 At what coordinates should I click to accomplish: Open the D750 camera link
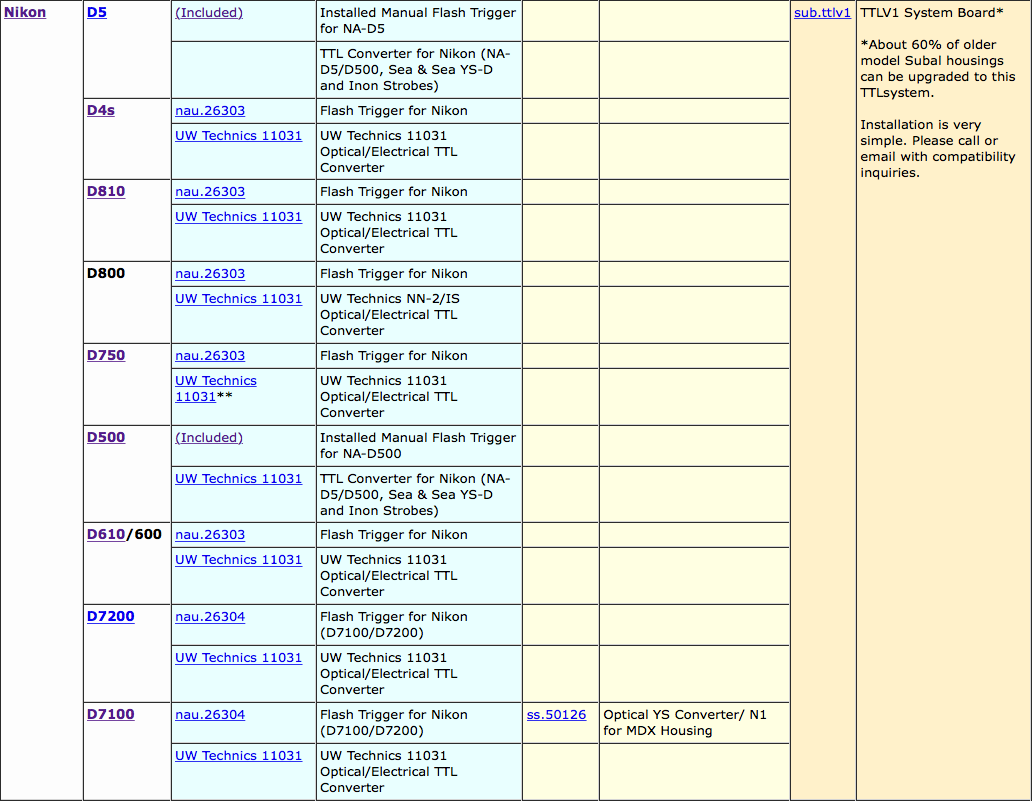(106, 355)
